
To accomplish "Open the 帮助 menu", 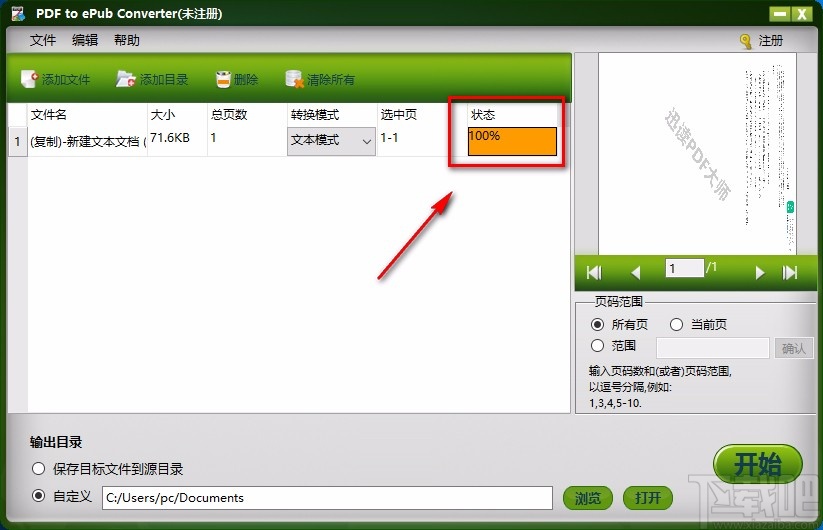I will (x=126, y=40).
